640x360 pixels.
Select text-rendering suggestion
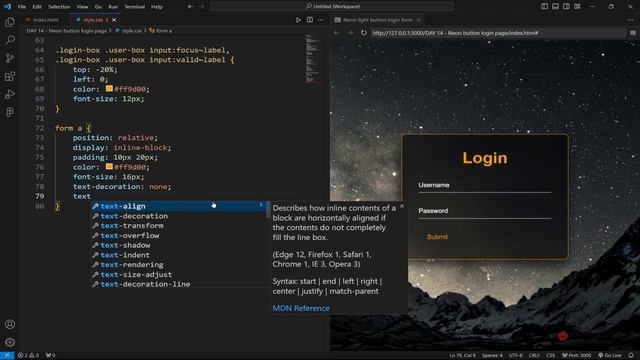click(x=178, y=265)
